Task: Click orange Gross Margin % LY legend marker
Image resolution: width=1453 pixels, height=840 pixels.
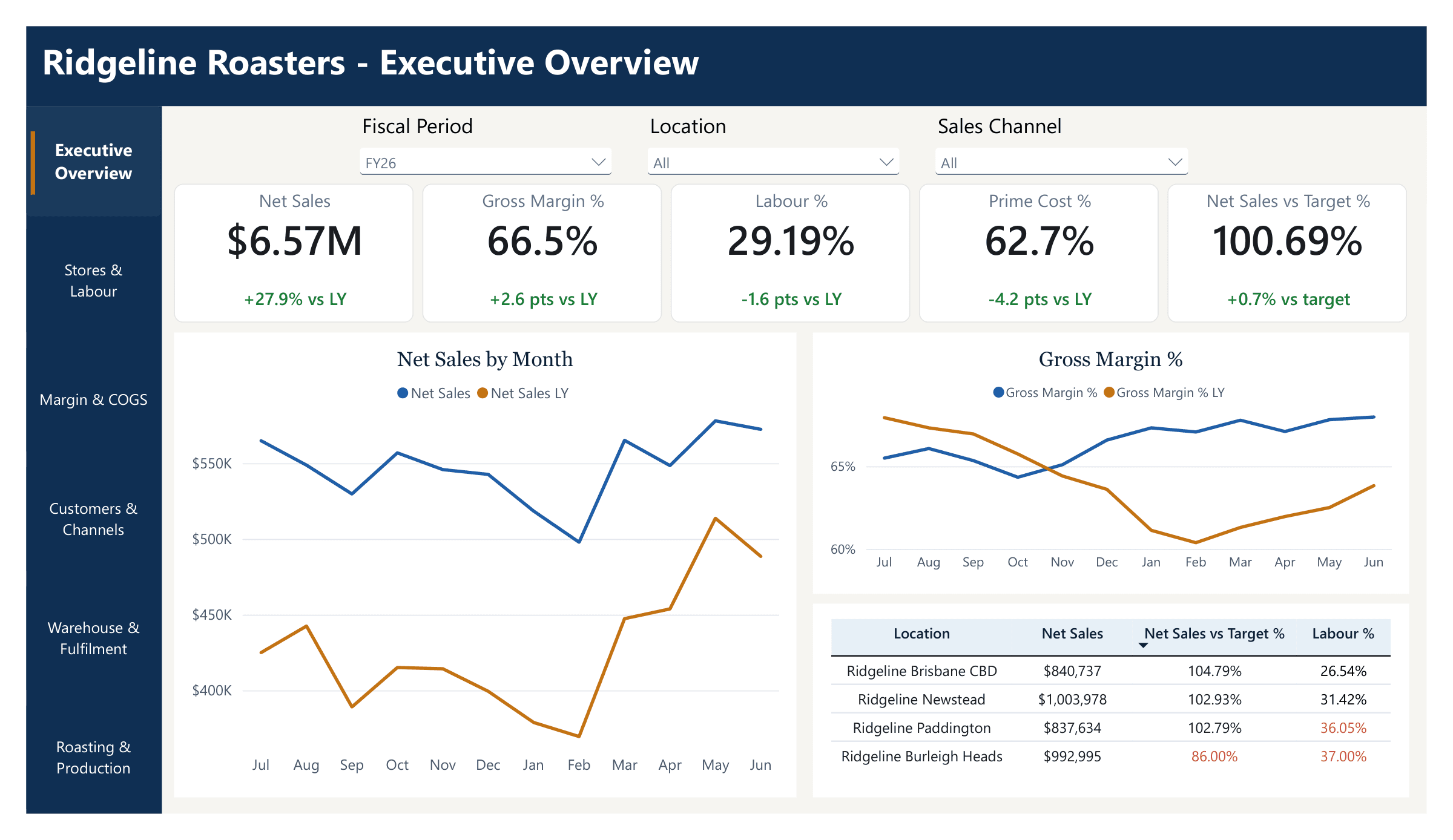Action: 1109,393
